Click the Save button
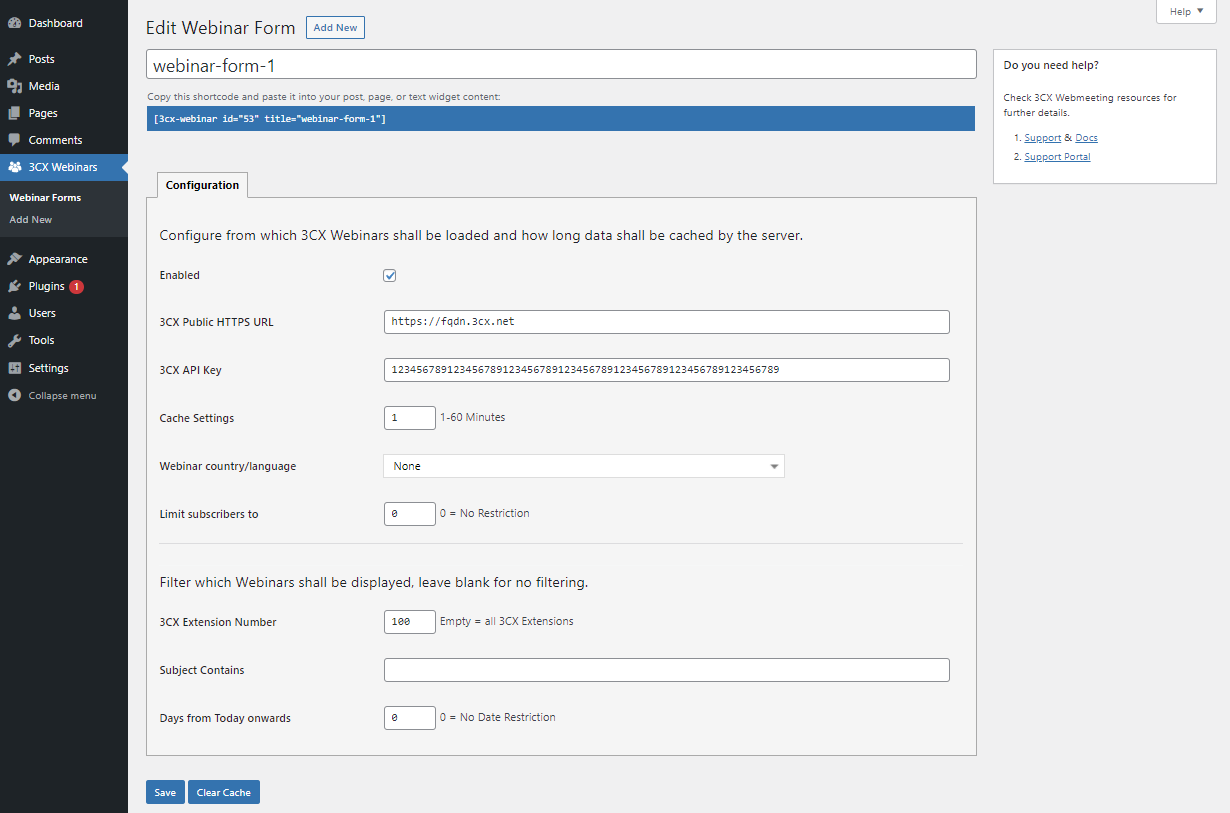This screenshot has height=813, width=1230. tap(165, 792)
